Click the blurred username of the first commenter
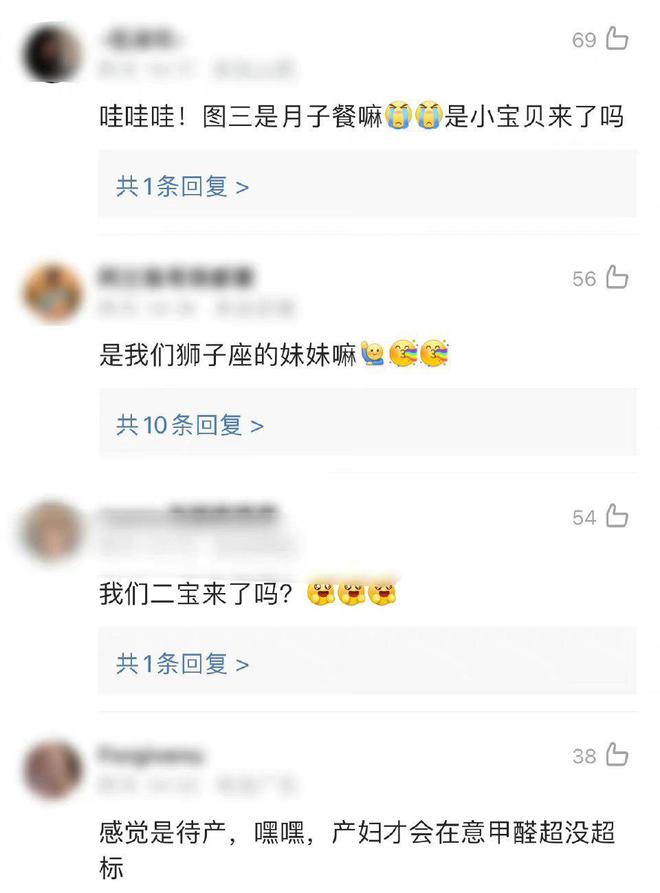The height and width of the screenshot is (893, 660). coord(138,38)
